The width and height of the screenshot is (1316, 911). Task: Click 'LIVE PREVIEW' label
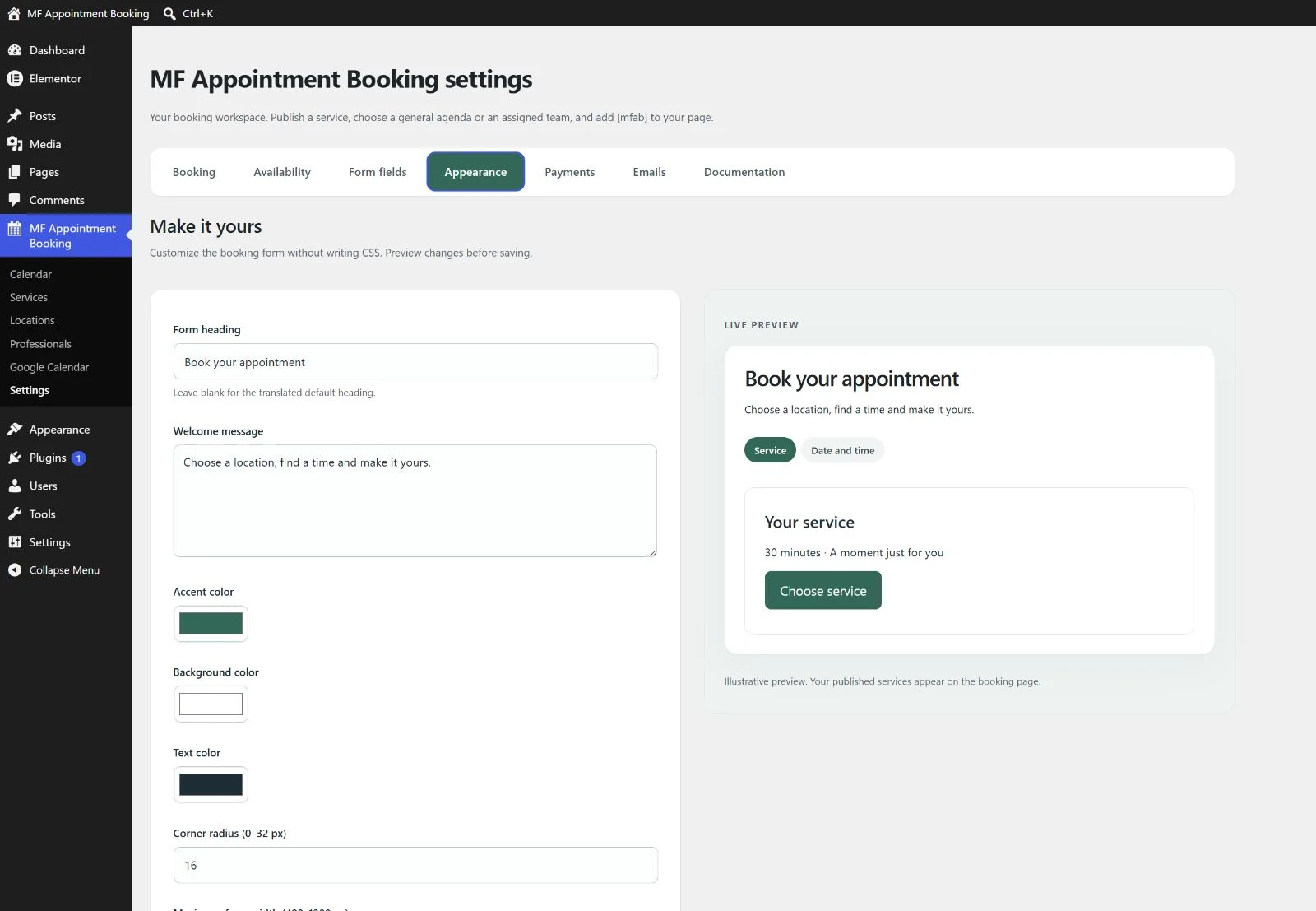tap(761, 325)
